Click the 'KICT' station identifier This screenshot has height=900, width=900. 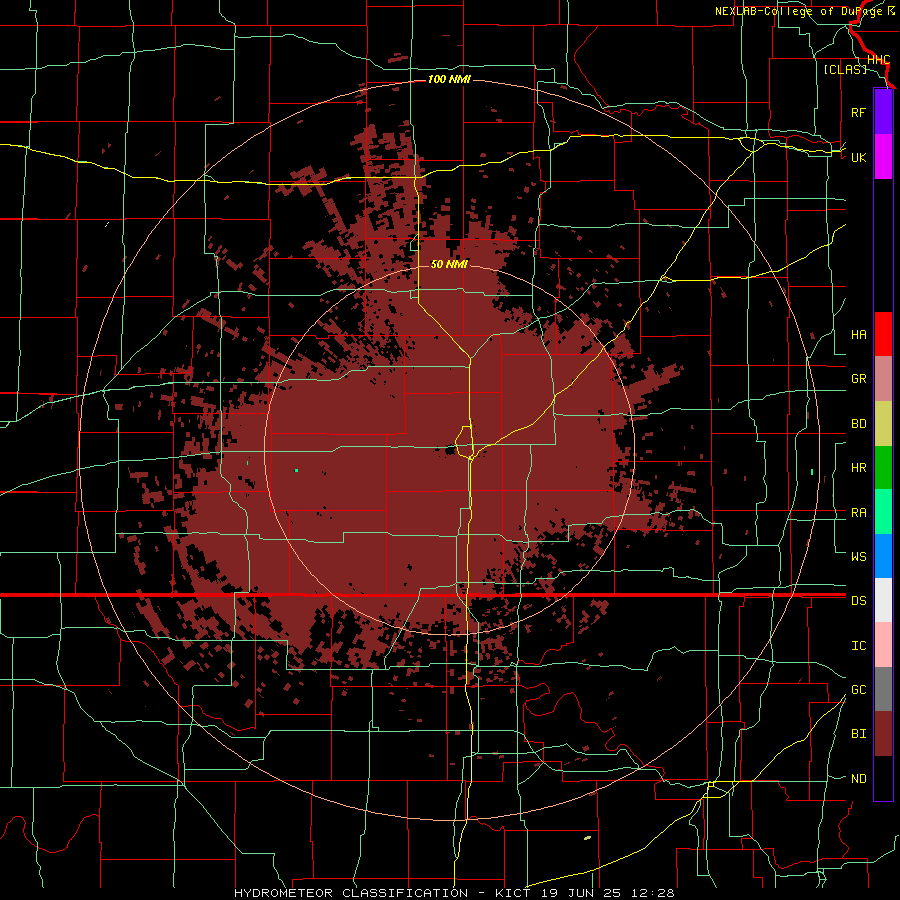(513, 893)
